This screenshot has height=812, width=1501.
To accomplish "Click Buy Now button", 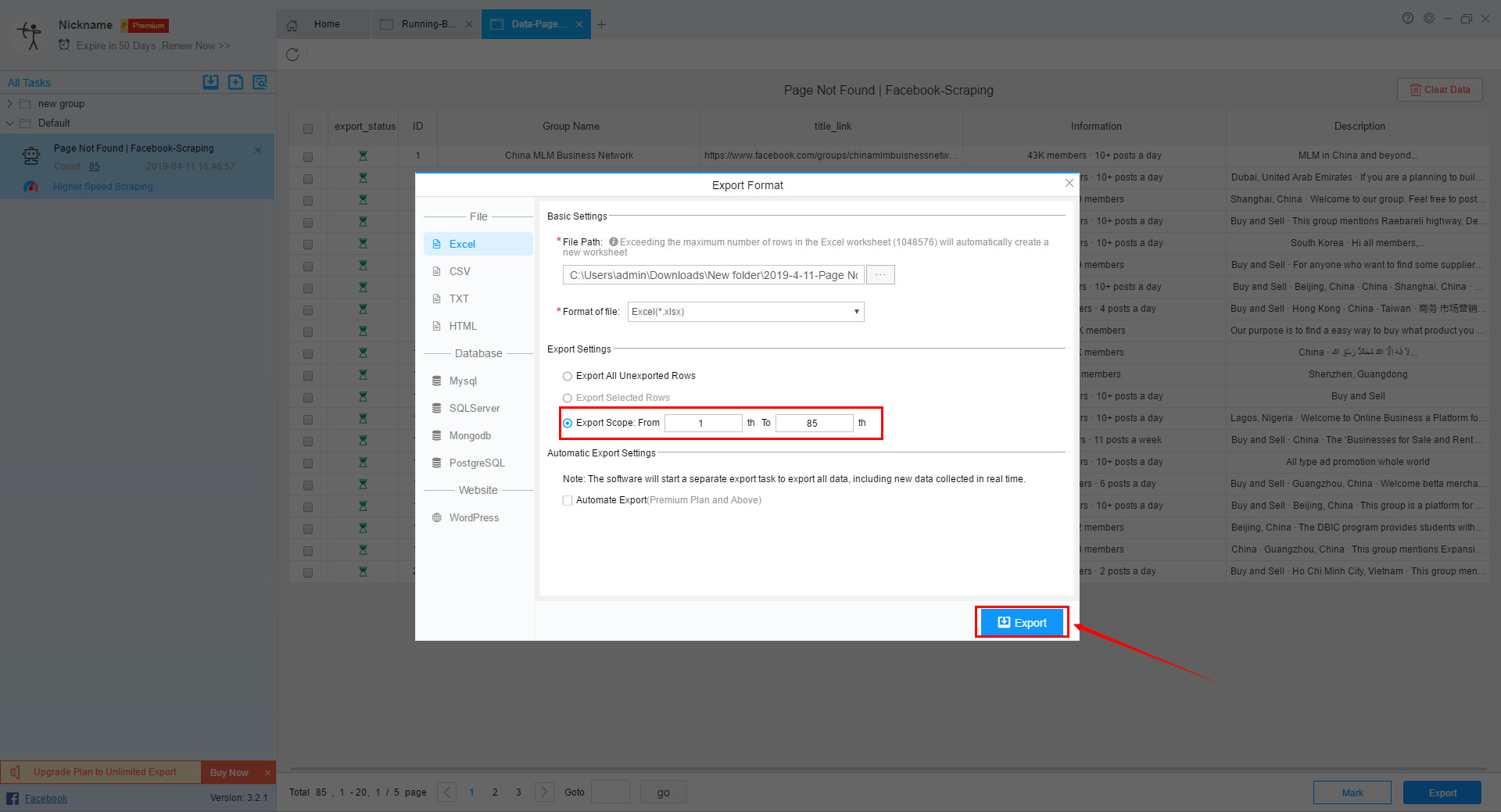I will 229,772.
